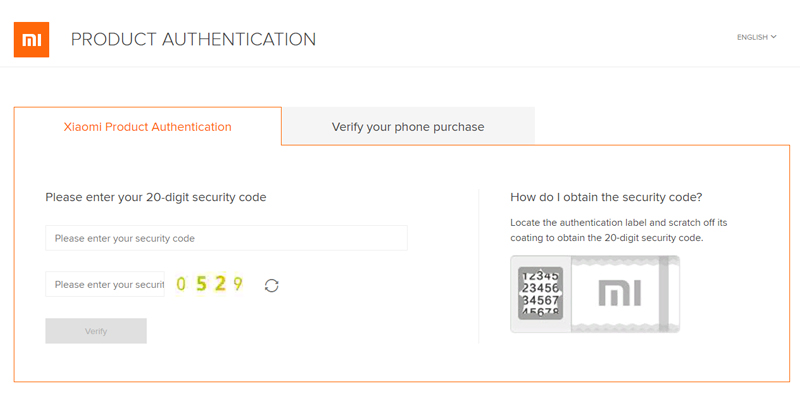
Task: Click the scratched digits area on label image
Action: (x=540, y=293)
